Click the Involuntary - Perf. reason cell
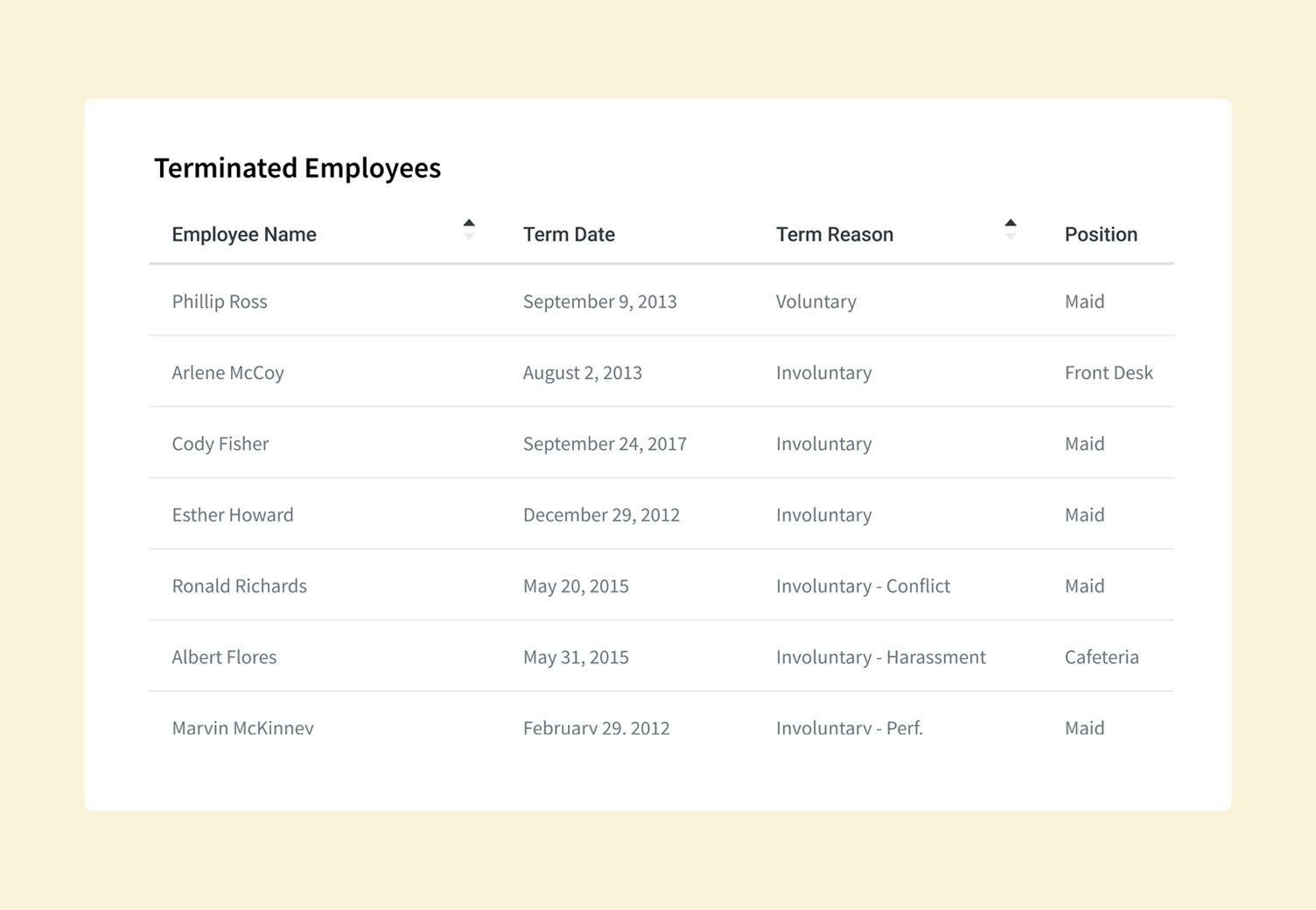 850,727
